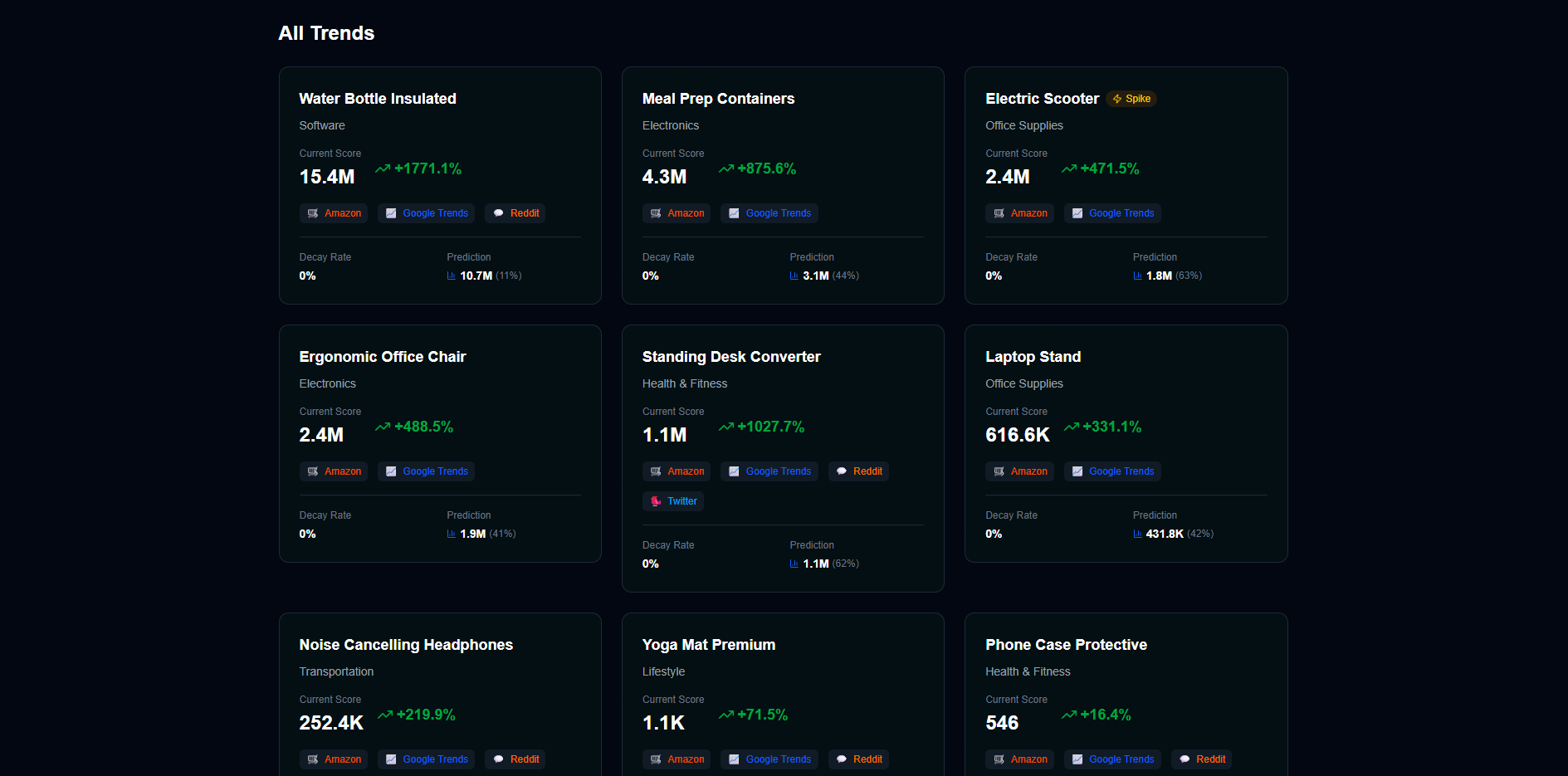This screenshot has height=776, width=1568.
Task: Click Google Trends tag on Yoga Mat Premium card
Action: [769, 759]
